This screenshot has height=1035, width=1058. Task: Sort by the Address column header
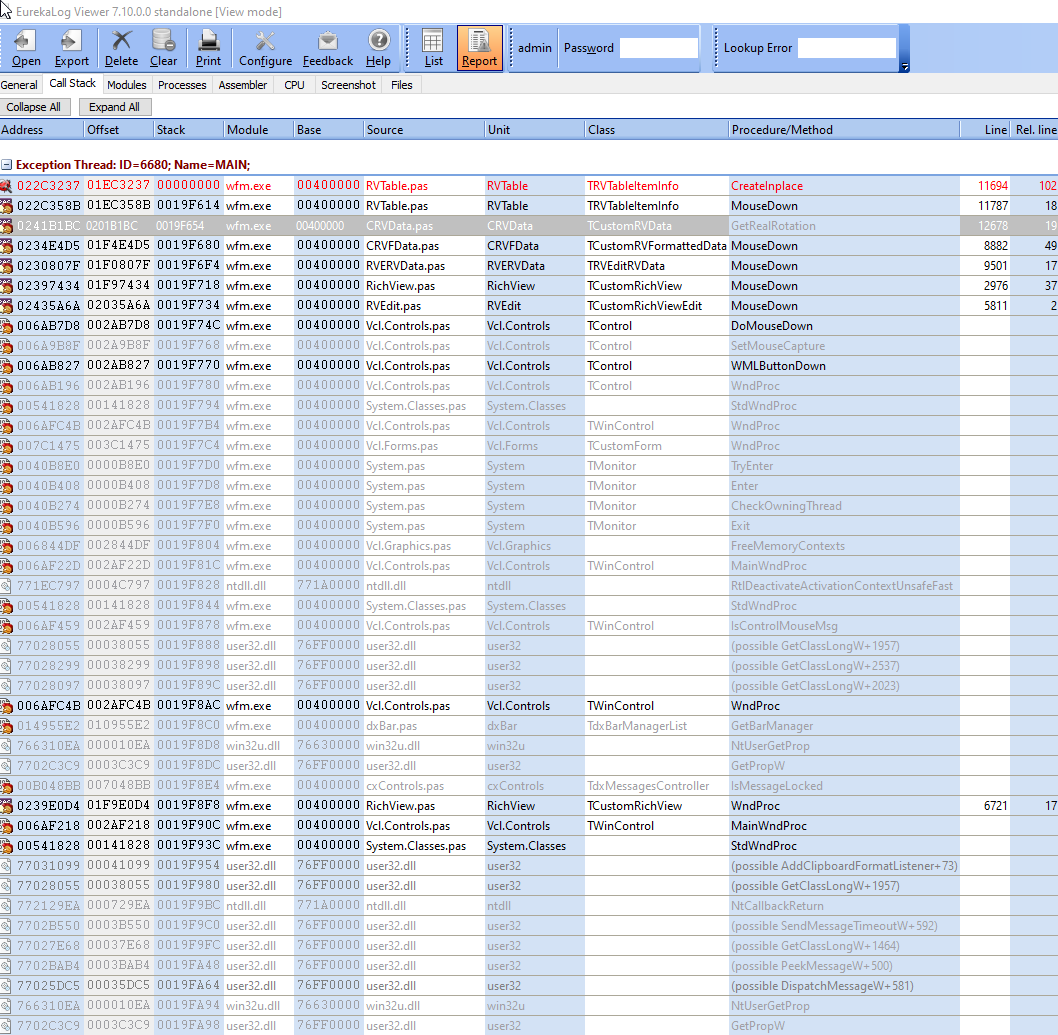pos(42,130)
